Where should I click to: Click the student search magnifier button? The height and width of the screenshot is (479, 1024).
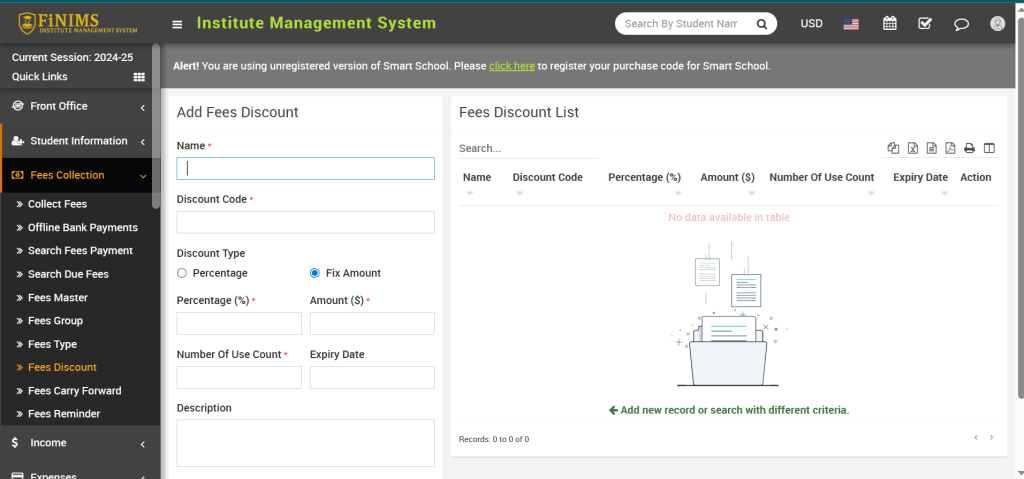pos(761,24)
